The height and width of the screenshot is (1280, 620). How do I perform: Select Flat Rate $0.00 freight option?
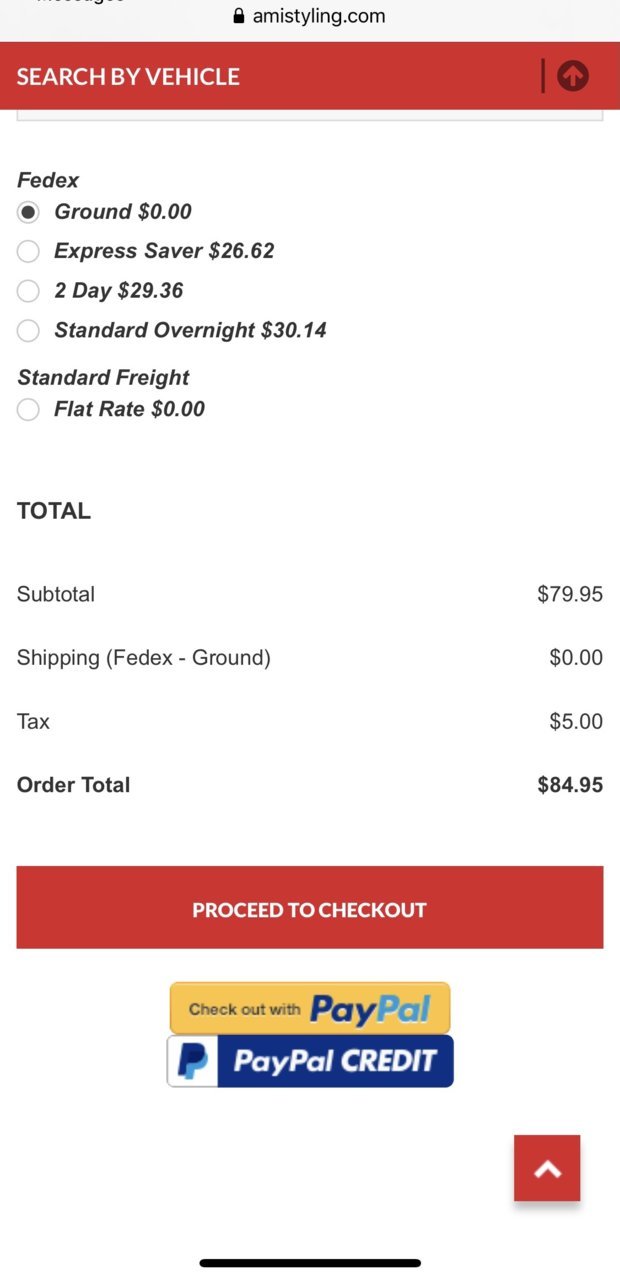tap(28, 409)
